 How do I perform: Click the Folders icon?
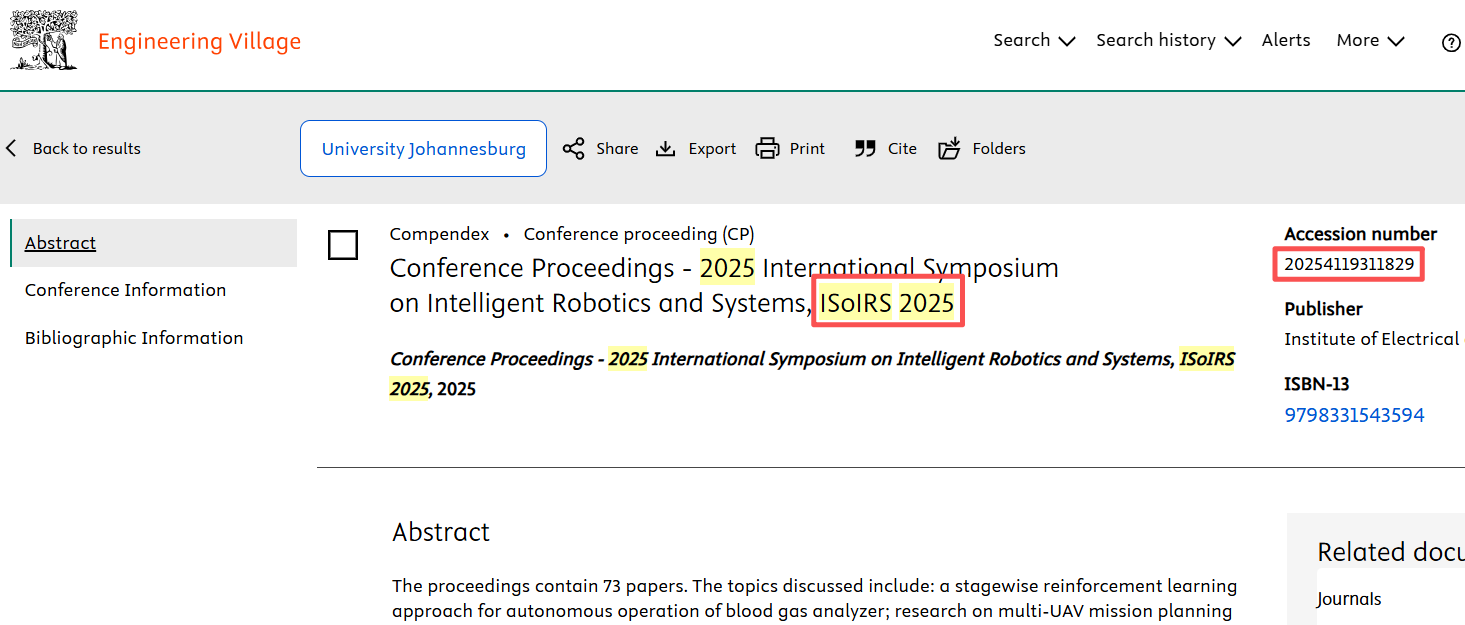click(x=949, y=149)
